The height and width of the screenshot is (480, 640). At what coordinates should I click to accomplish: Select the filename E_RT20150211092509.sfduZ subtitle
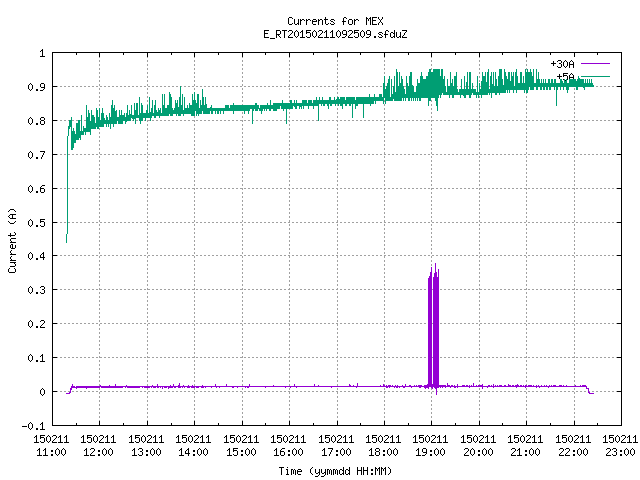tap(335, 34)
